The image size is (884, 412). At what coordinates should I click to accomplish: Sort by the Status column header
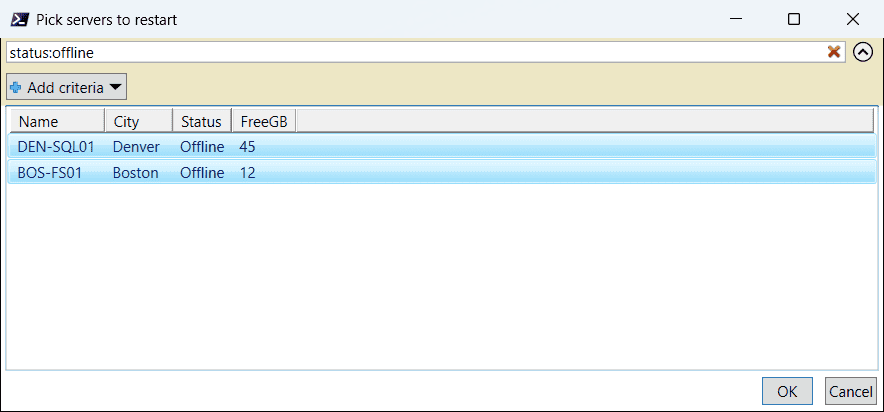point(202,121)
